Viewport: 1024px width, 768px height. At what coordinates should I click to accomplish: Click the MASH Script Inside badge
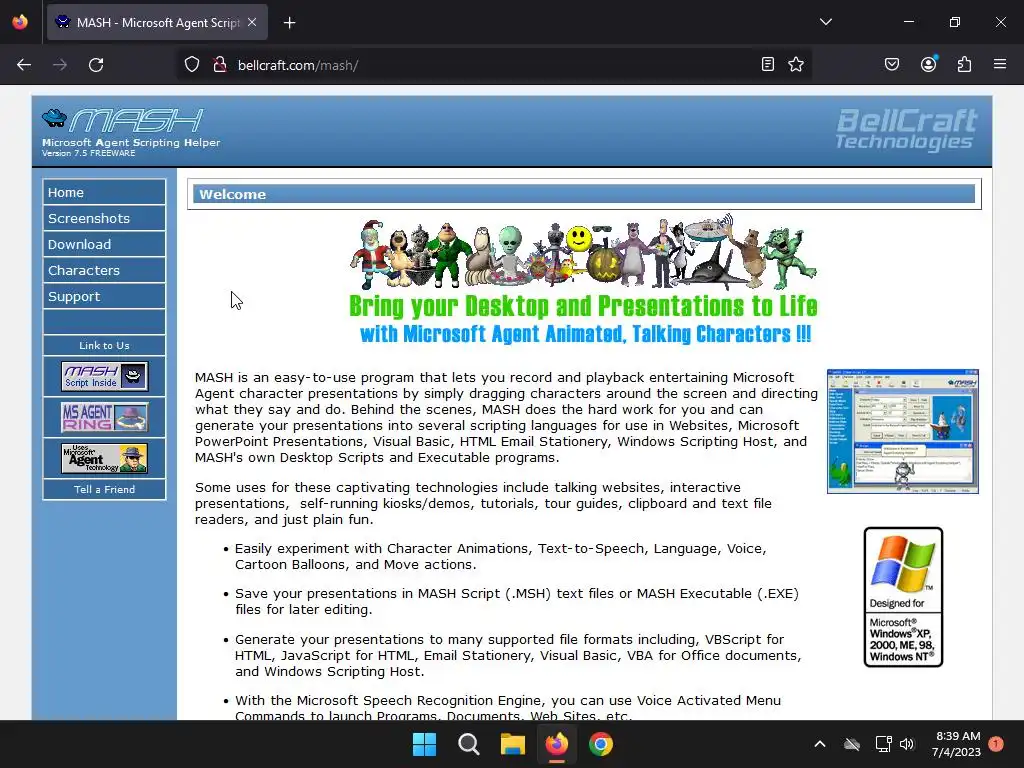(x=104, y=376)
